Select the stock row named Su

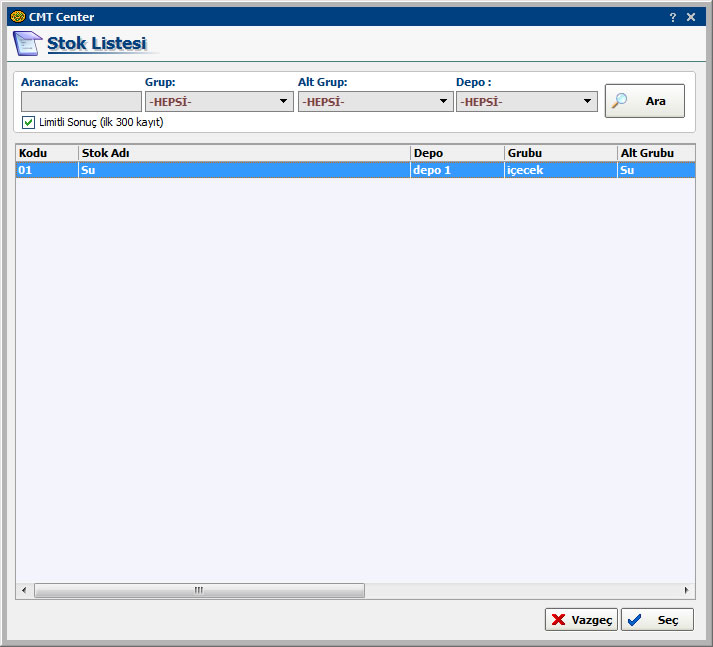pyautogui.click(x=244, y=170)
